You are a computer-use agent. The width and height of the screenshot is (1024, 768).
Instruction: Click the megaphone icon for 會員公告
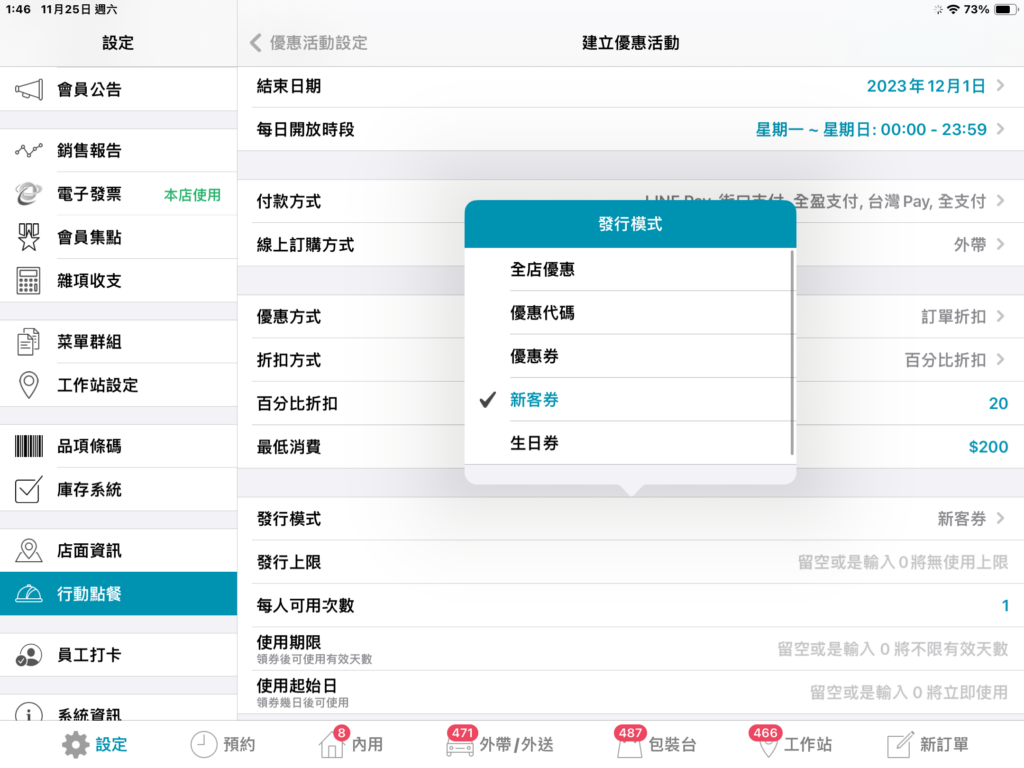[x=29, y=89]
